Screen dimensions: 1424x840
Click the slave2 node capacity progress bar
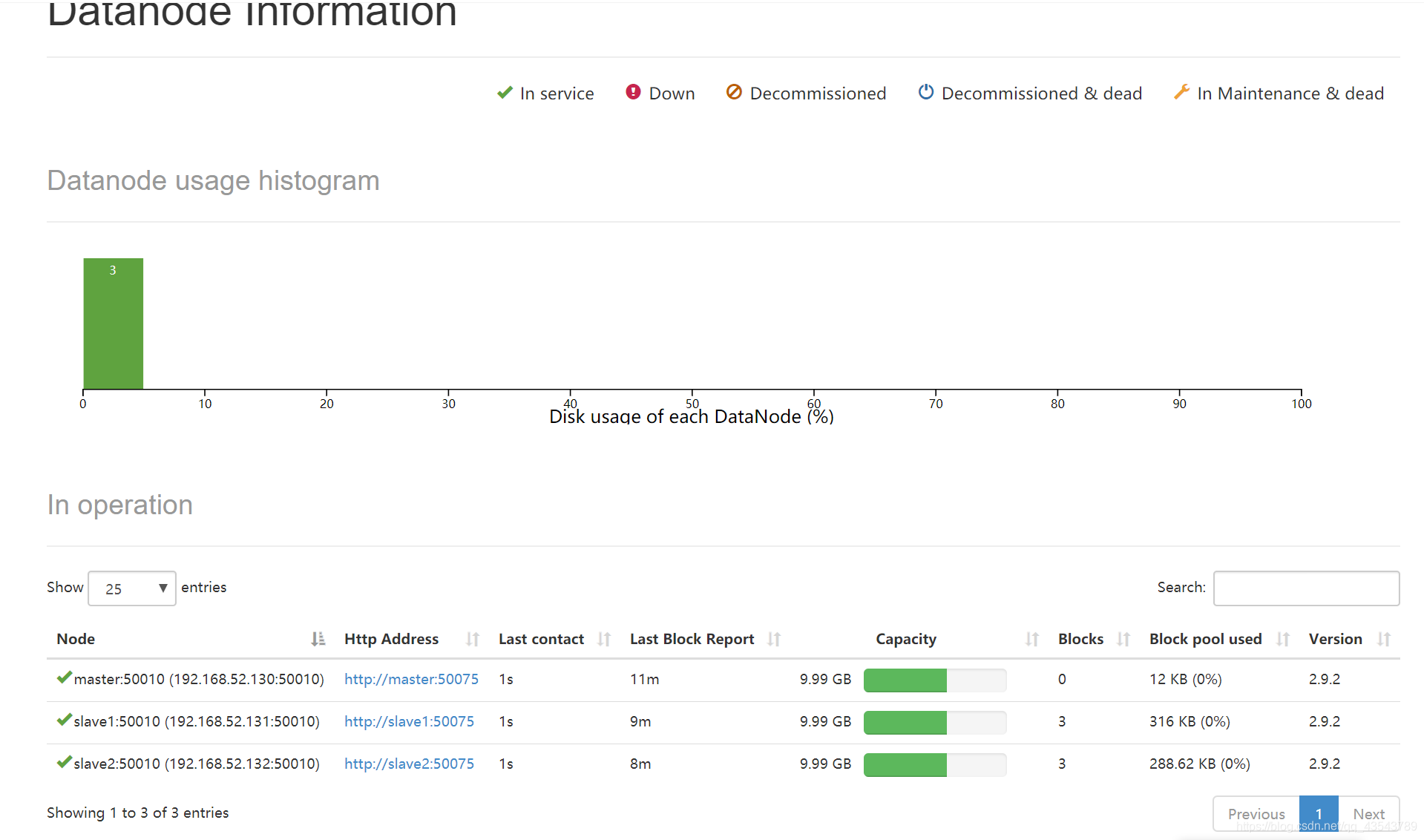(935, 764)
